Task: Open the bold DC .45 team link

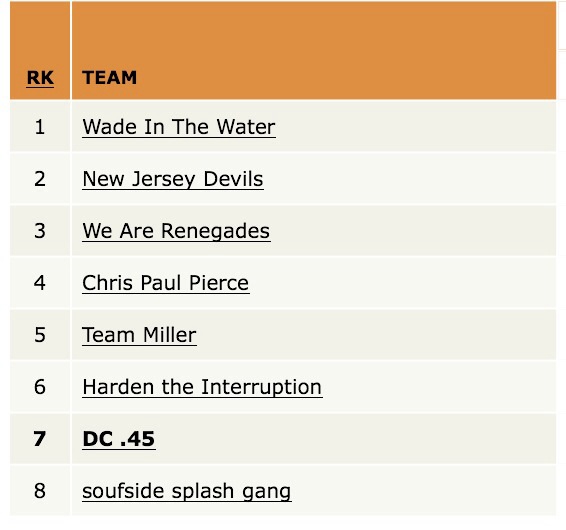Action: [119, 439]
